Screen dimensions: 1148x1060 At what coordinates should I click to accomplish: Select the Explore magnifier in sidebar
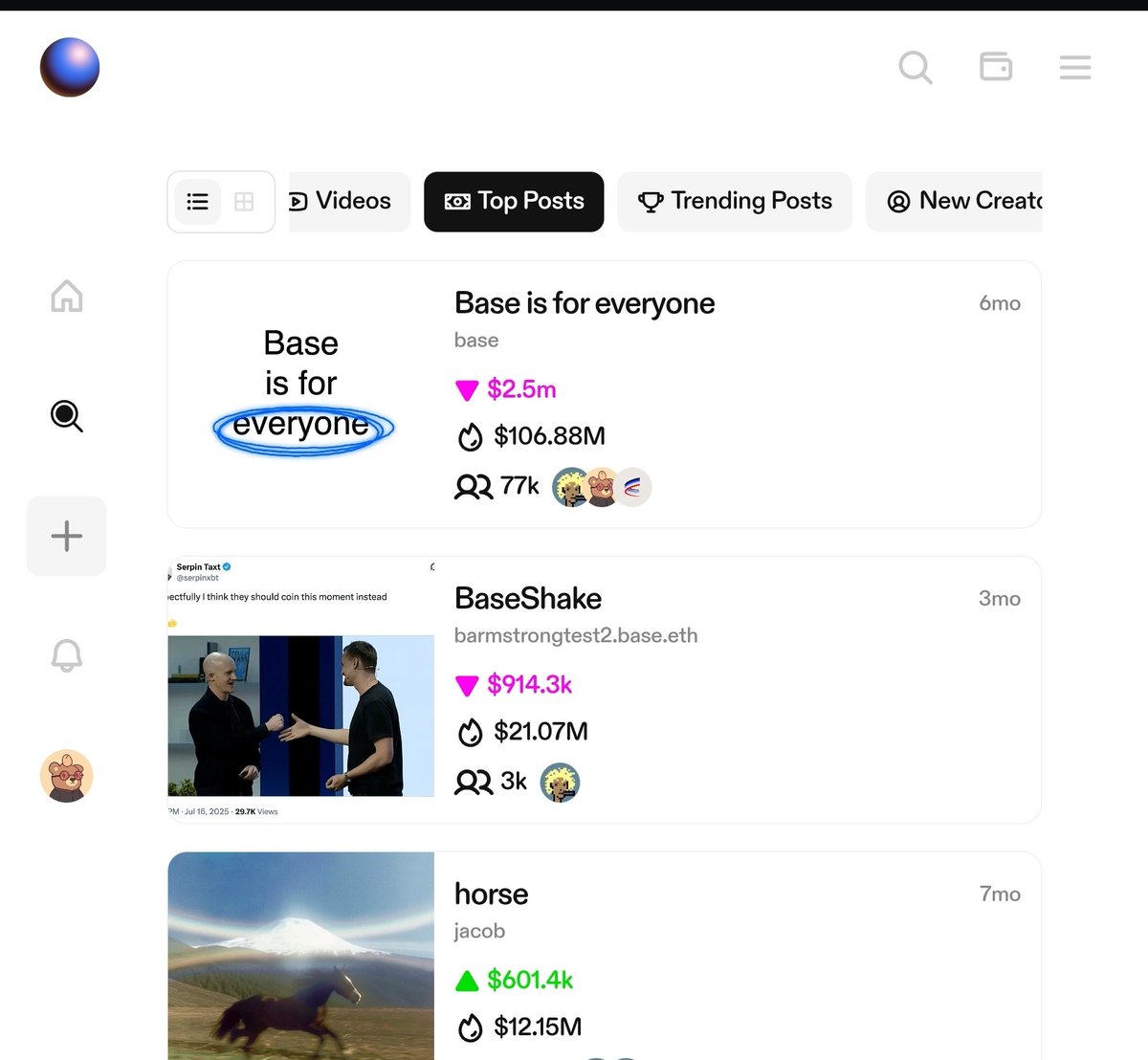click(x=67, y=416)
